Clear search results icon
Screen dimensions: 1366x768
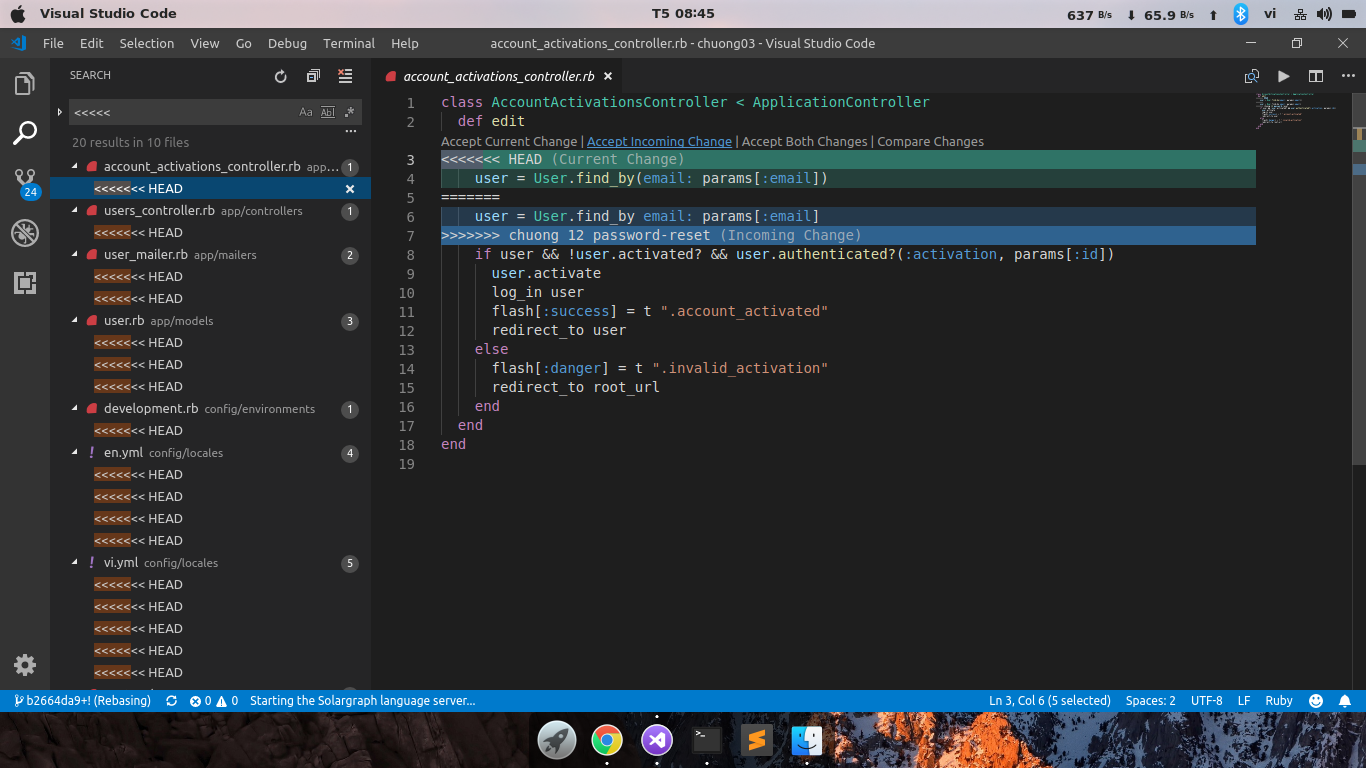point(345,76)
